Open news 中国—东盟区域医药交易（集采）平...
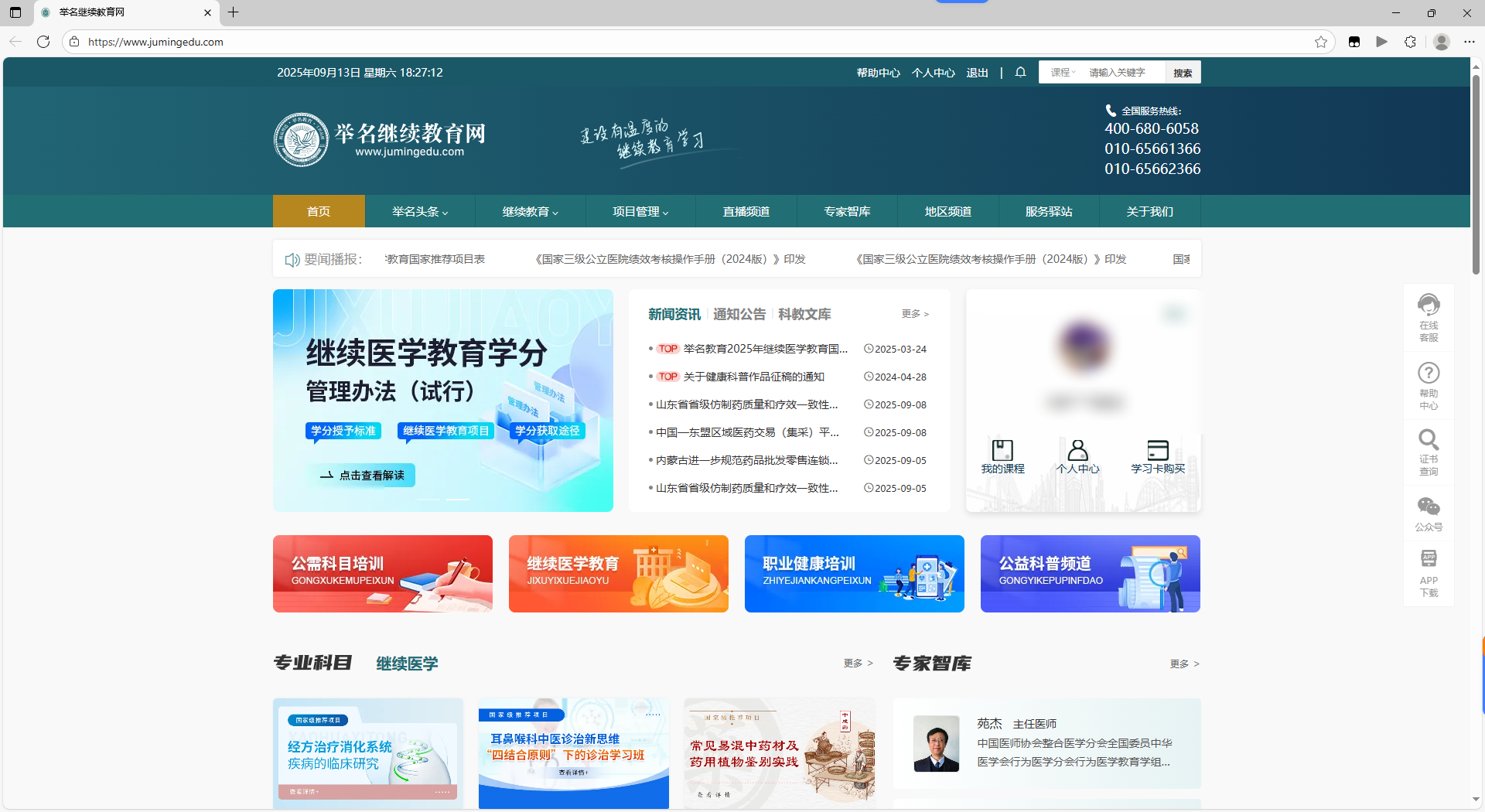 click(x=747, y=432)
